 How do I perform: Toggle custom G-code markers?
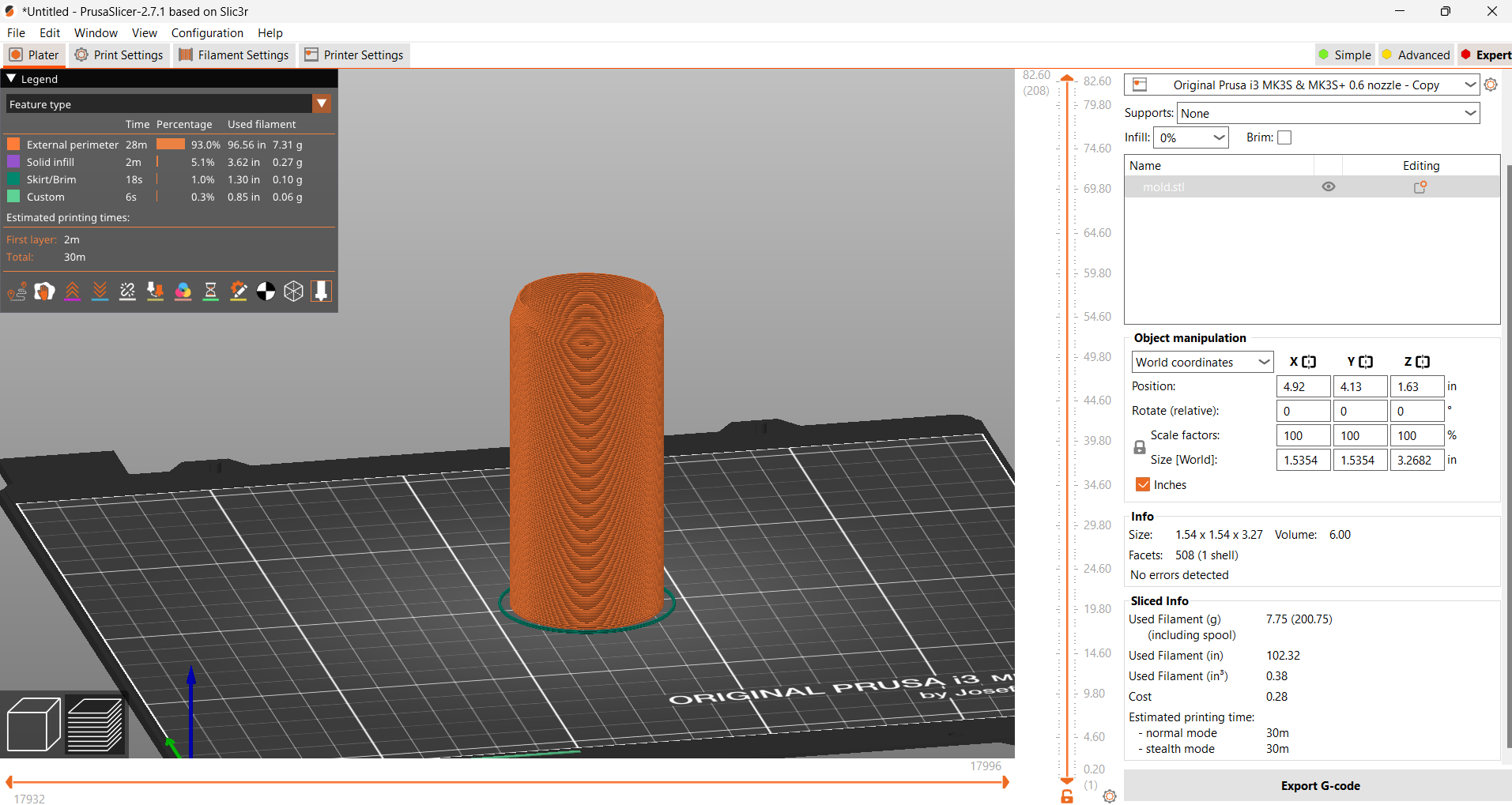pos(238,291)
